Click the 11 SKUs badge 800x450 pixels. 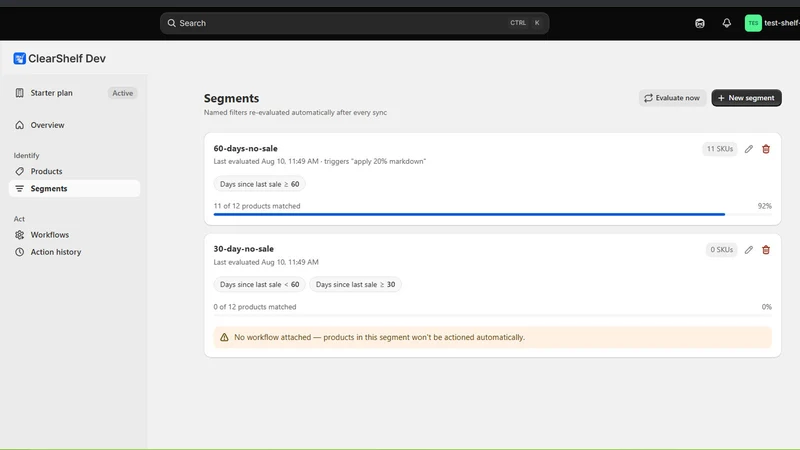719,149
